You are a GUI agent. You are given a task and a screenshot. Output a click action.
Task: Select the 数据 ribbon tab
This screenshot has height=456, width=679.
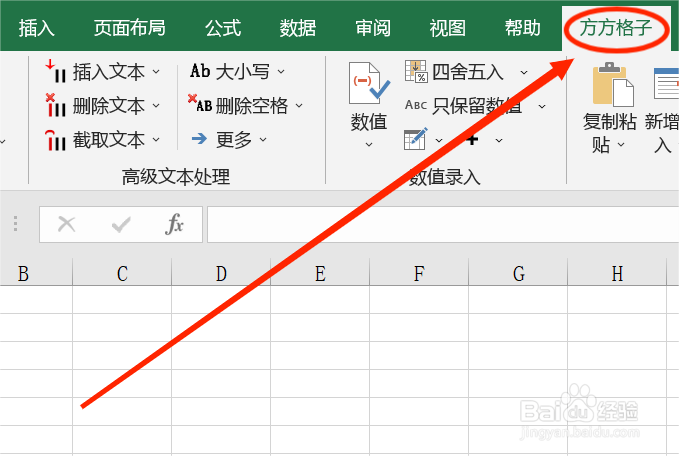[297, 28]
